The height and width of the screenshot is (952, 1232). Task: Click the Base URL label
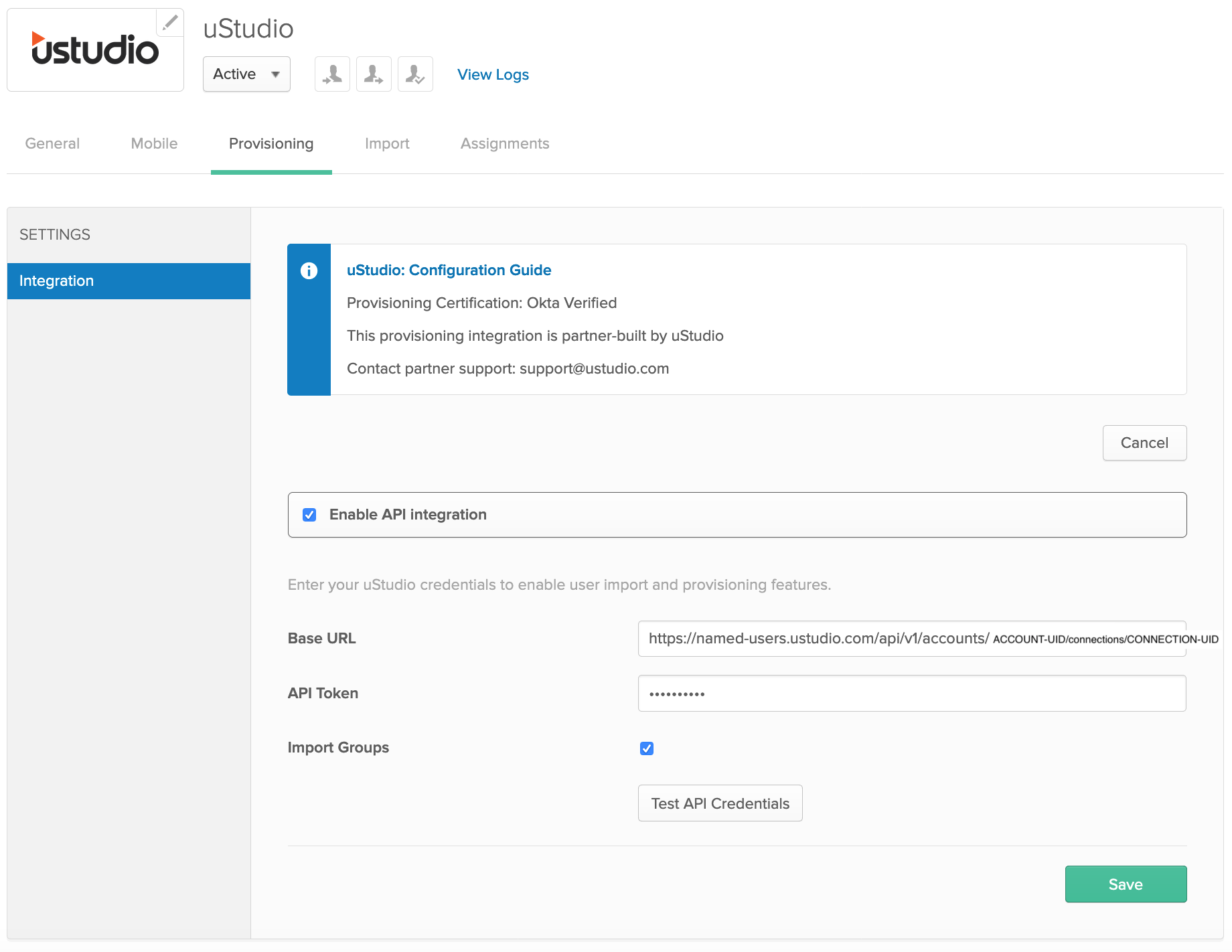point(321,639)
